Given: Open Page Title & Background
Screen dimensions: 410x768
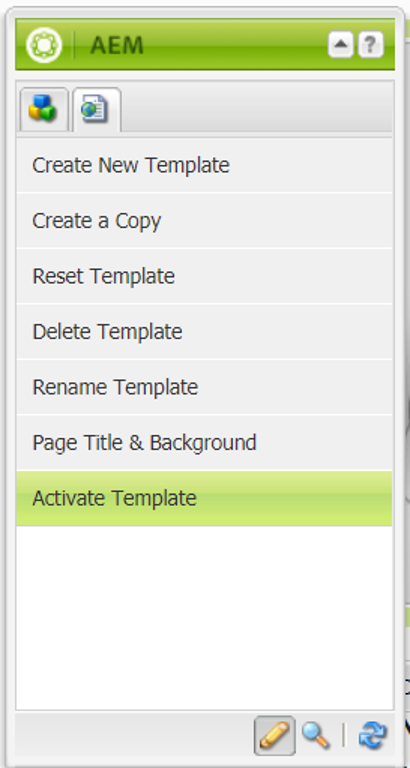Looking at the screenshot, I should click(204, 442).
